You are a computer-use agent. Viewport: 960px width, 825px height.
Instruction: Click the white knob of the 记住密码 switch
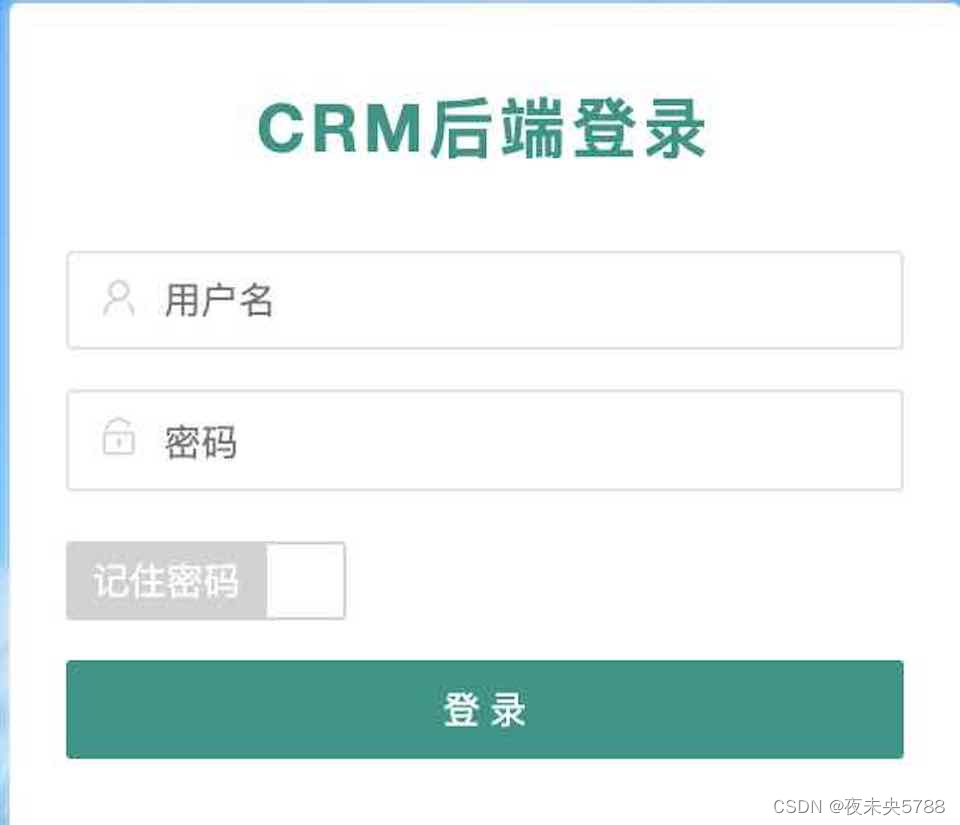coord(306,580)
